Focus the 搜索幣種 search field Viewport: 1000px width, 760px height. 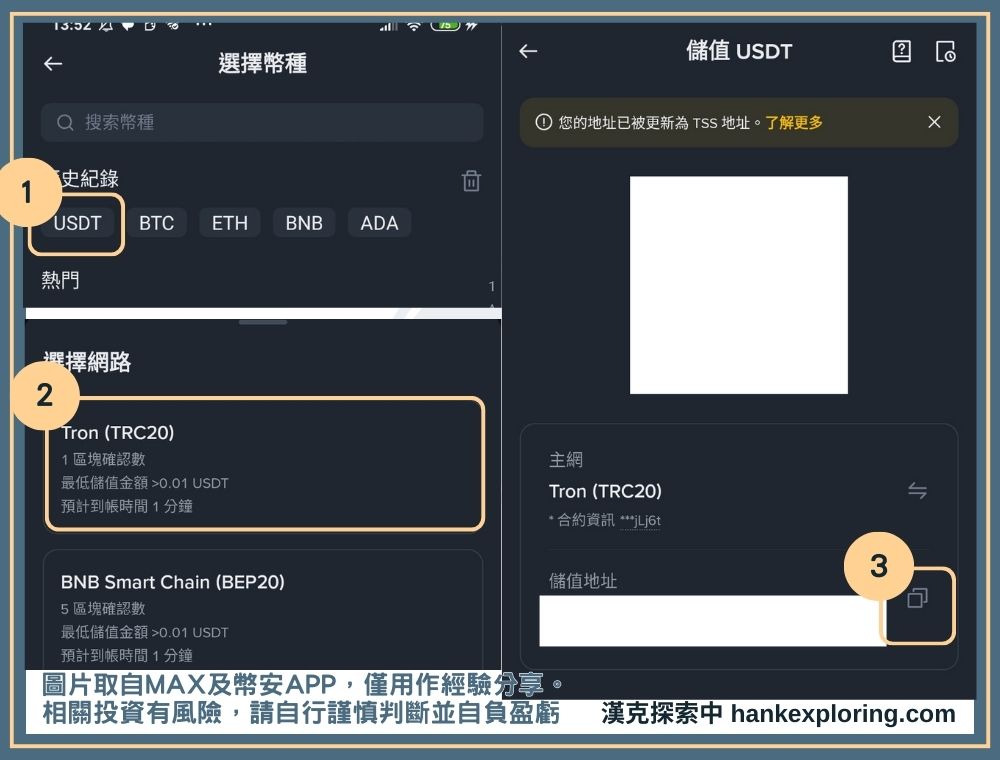click(262, 122)
